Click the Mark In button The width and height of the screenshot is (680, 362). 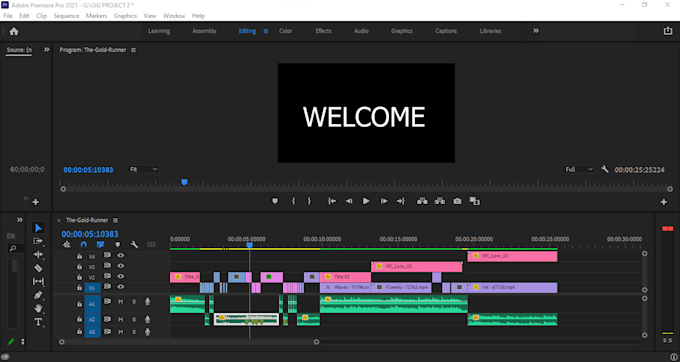[x=294, y=201]
